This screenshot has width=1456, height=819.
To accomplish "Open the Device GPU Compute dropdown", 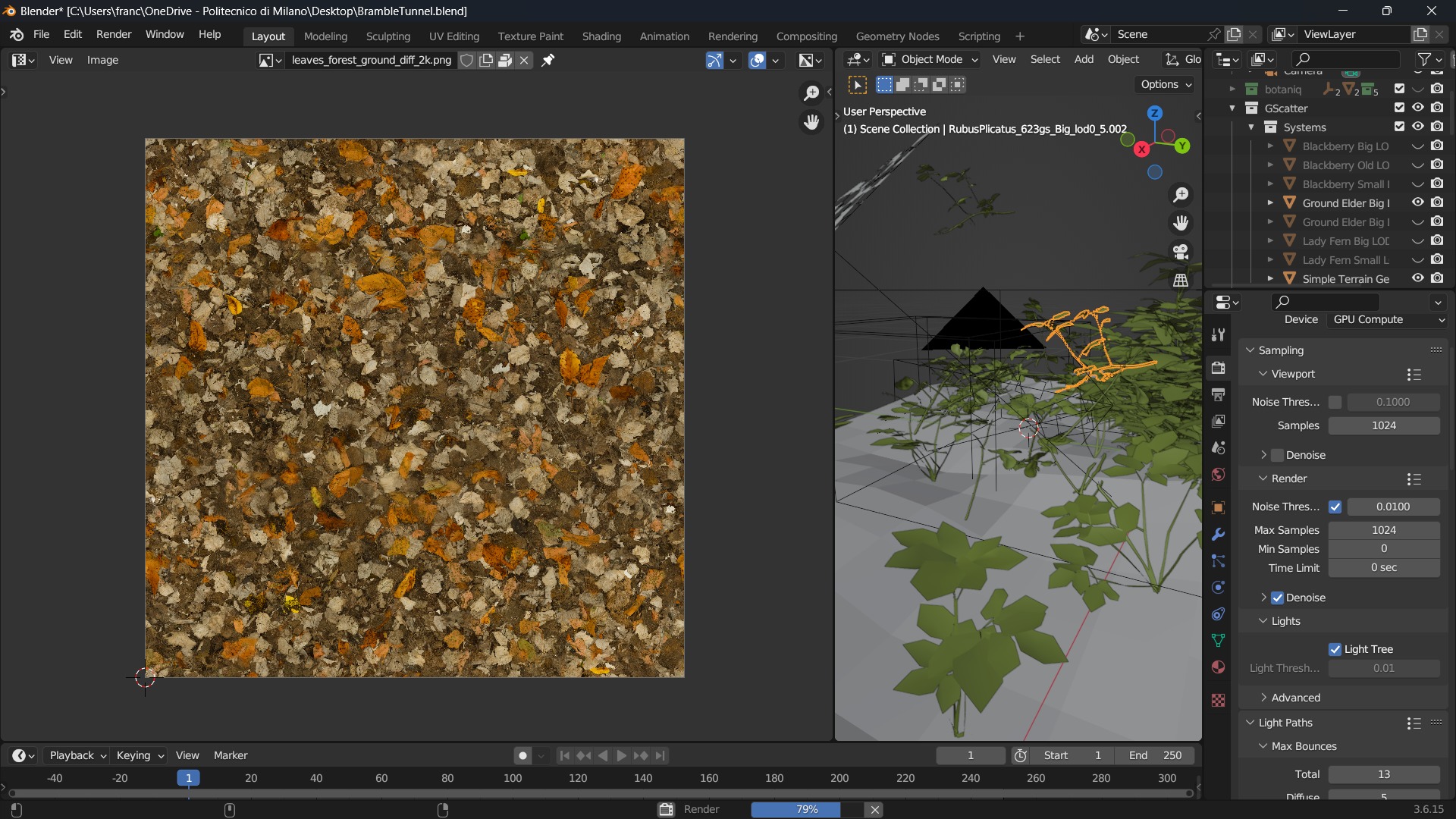I will coord(1388,319).
